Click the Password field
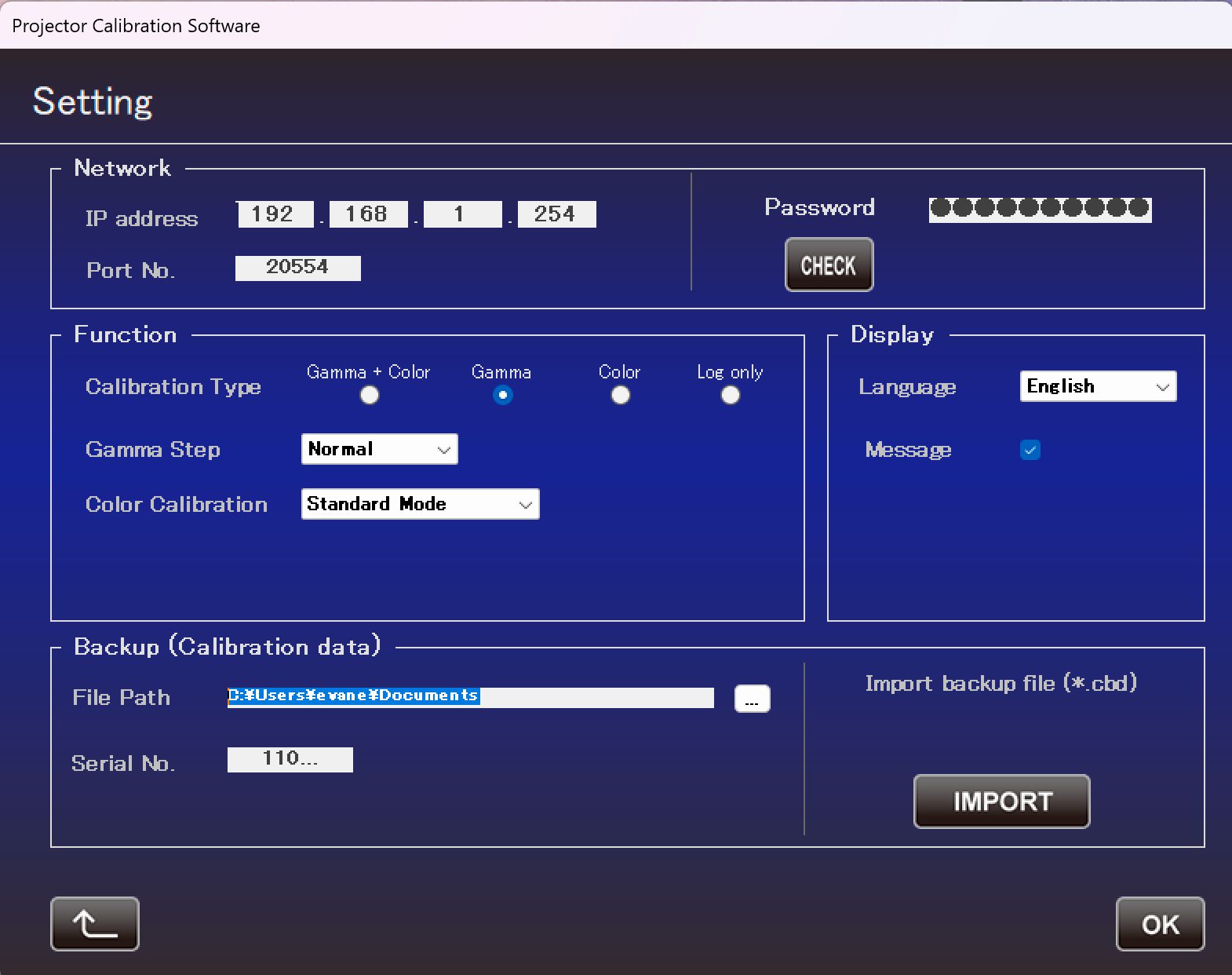1232x975 pixels. 1041,209
